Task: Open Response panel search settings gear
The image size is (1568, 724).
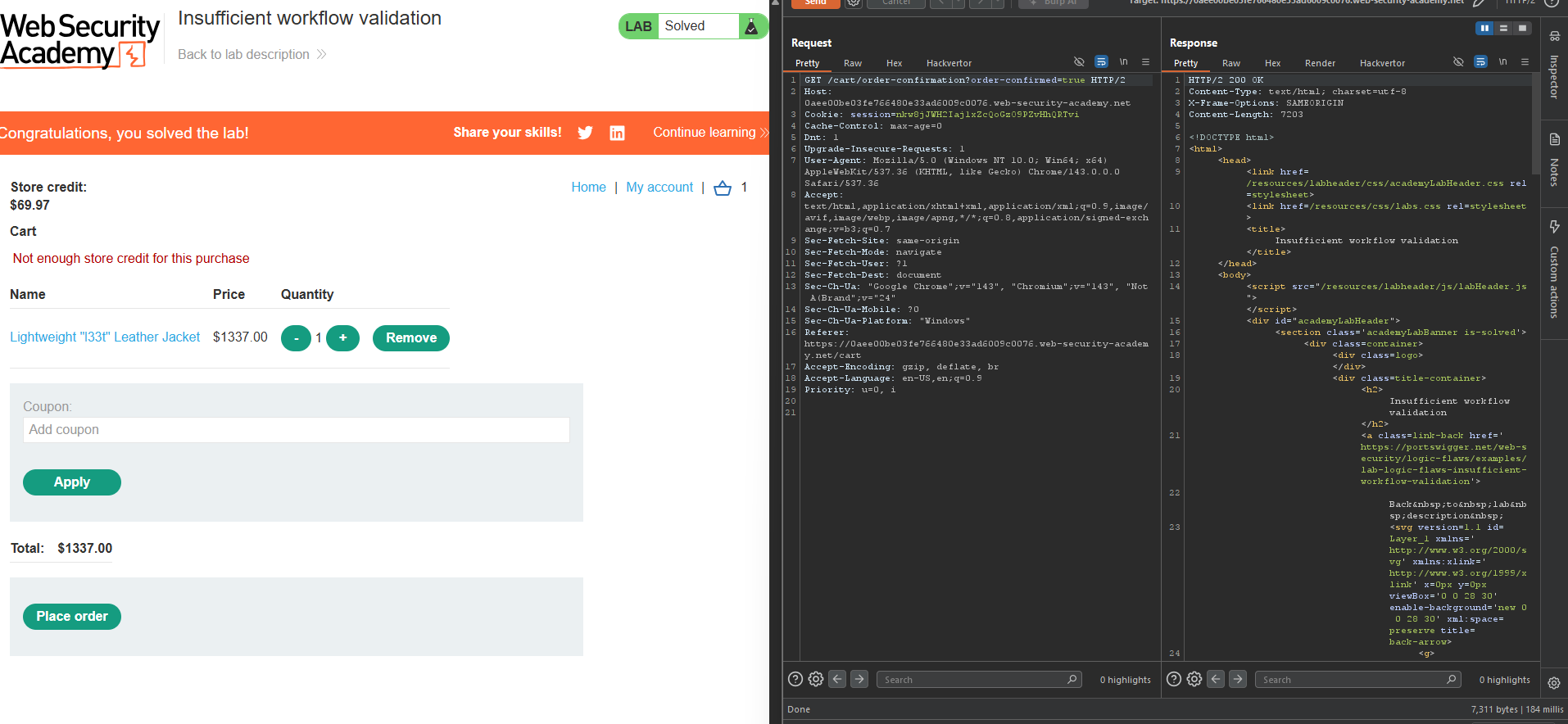Action: coord(1194,679)
